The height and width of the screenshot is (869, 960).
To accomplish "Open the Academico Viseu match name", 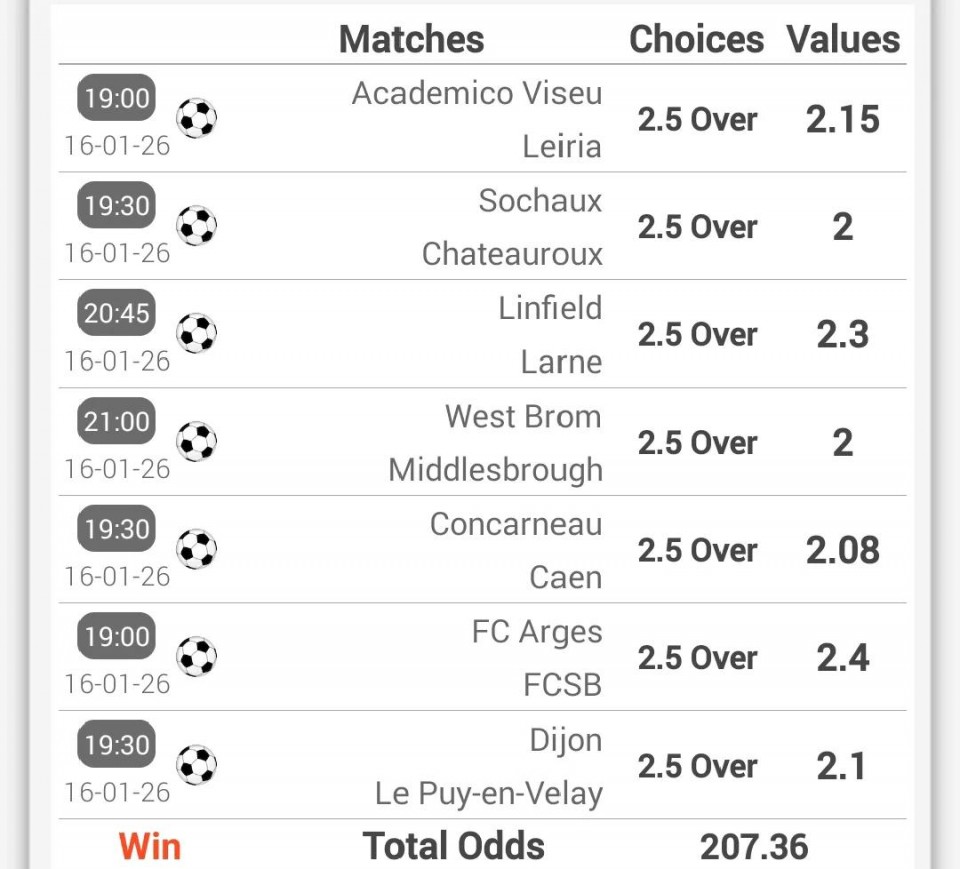I will [477, 93].
